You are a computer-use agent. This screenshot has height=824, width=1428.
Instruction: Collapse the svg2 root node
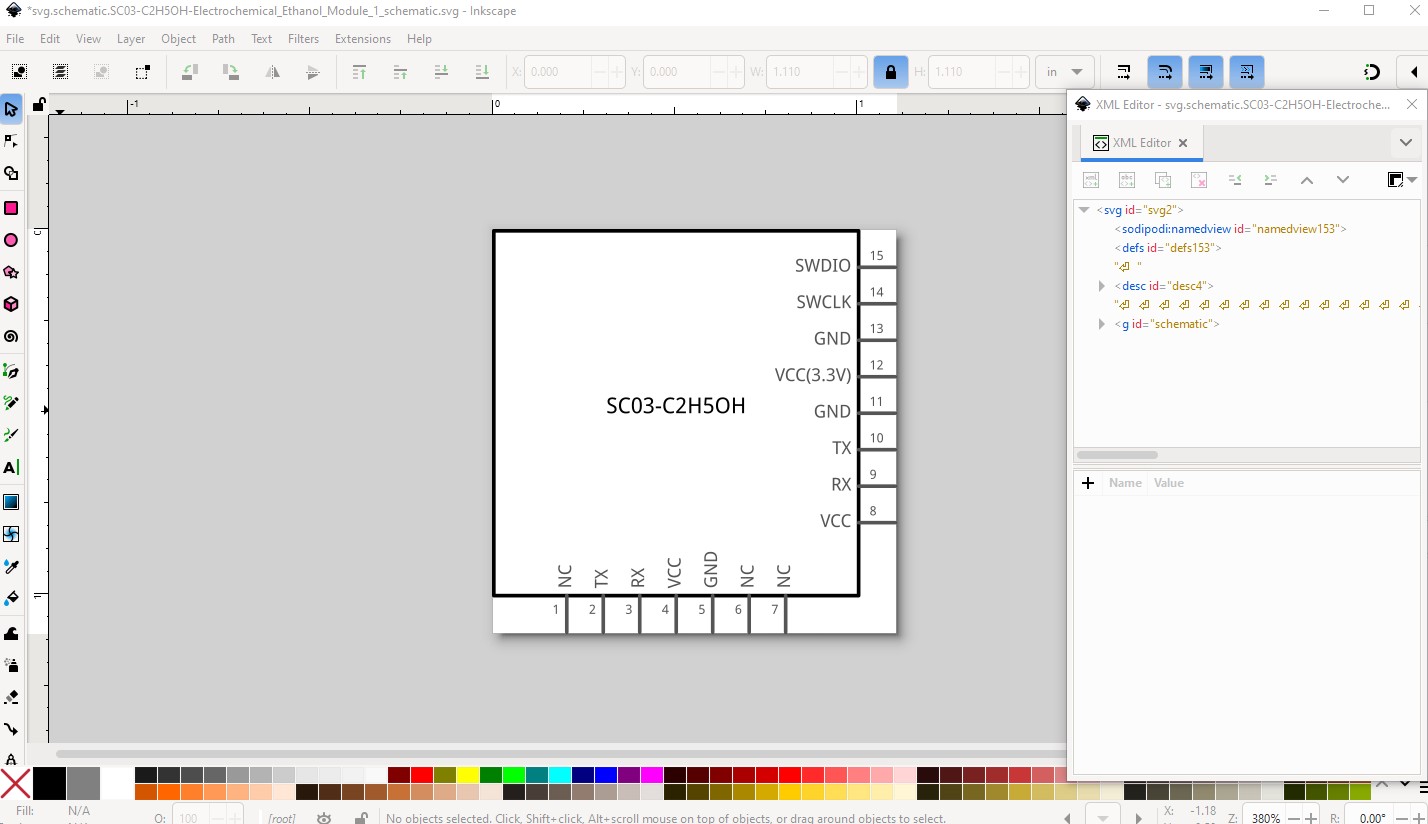coord(1084,210)
